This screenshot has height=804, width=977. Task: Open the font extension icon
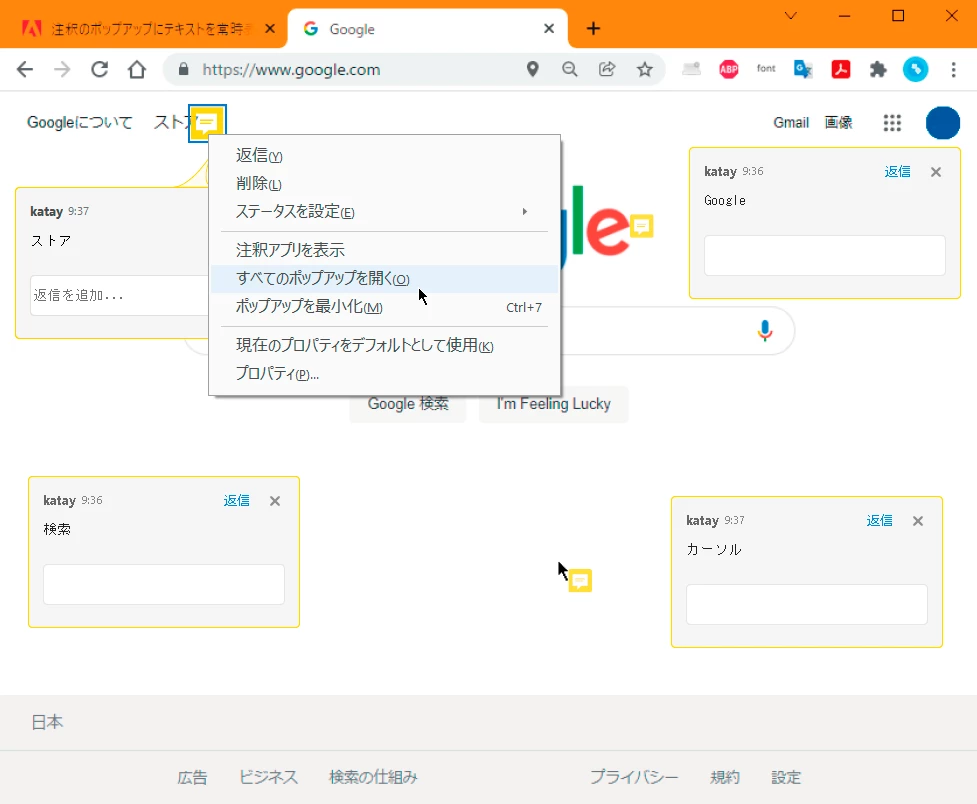pos(766,69)
